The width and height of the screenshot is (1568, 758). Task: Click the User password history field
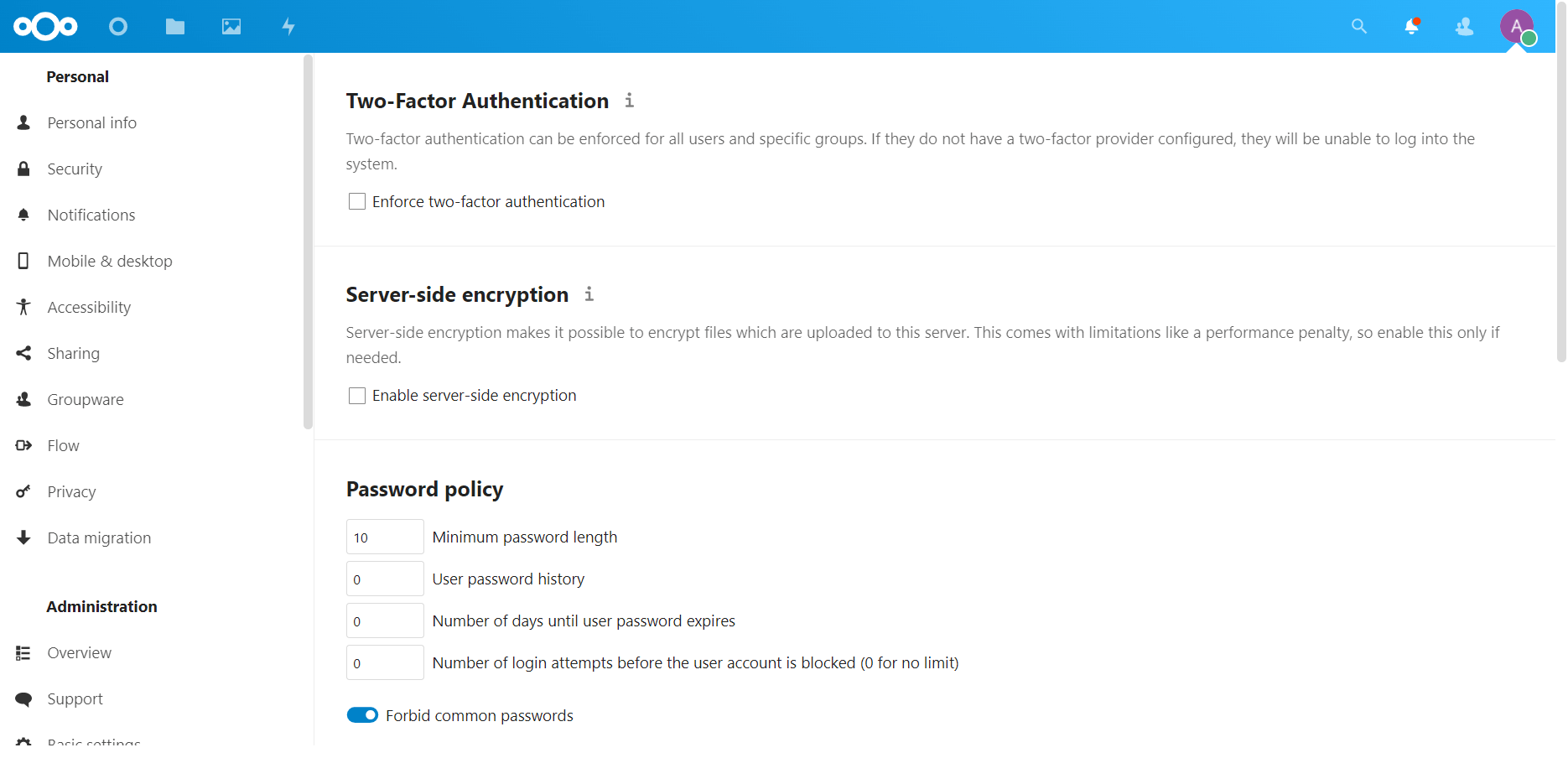(385, 579)
